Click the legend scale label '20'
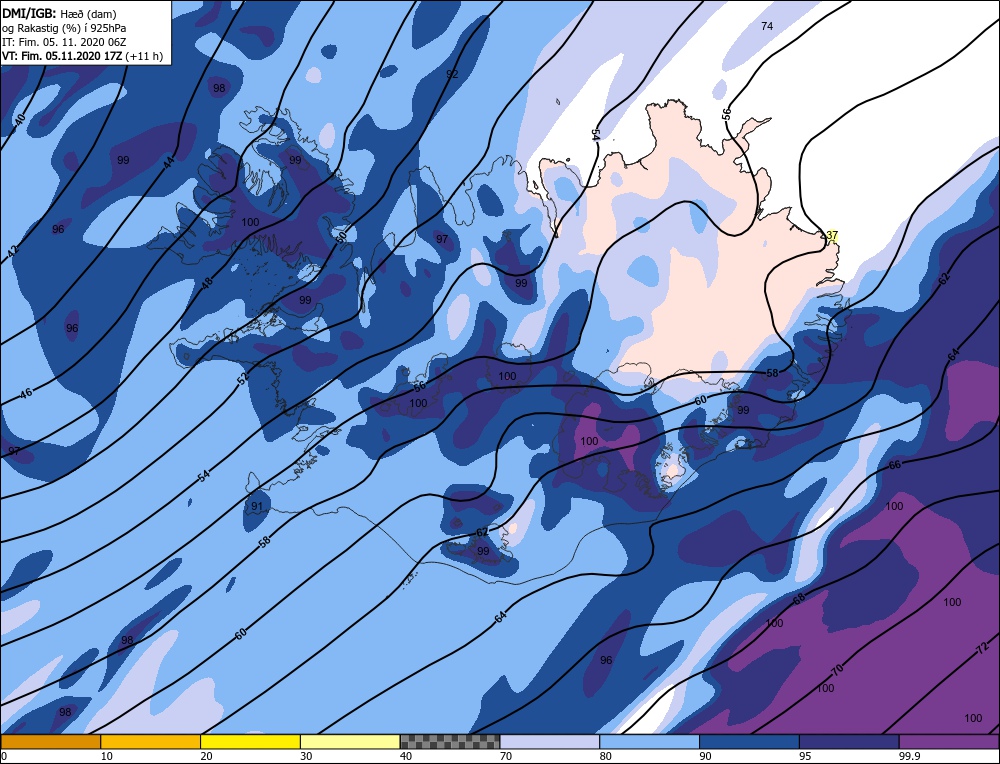The image size is (1000, 764). [x=207, y=756]
